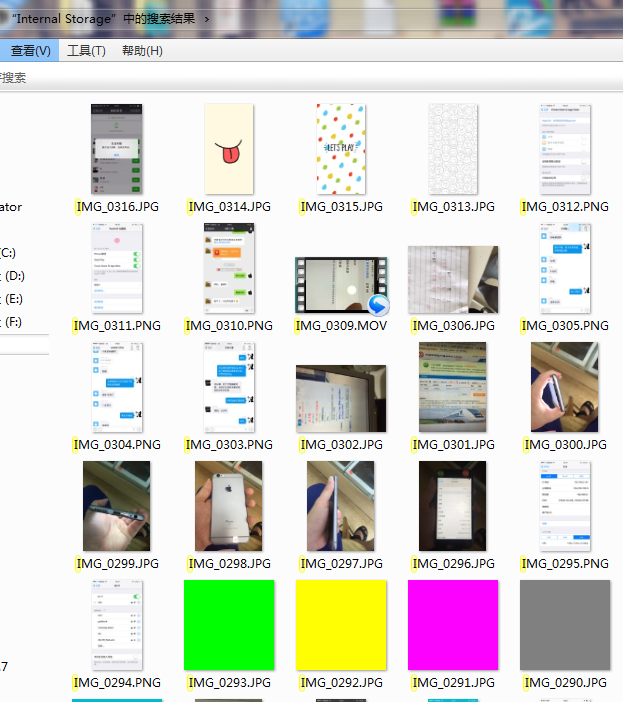Select the IMG_0305.PNG chat screenshot

pos(565,268)
